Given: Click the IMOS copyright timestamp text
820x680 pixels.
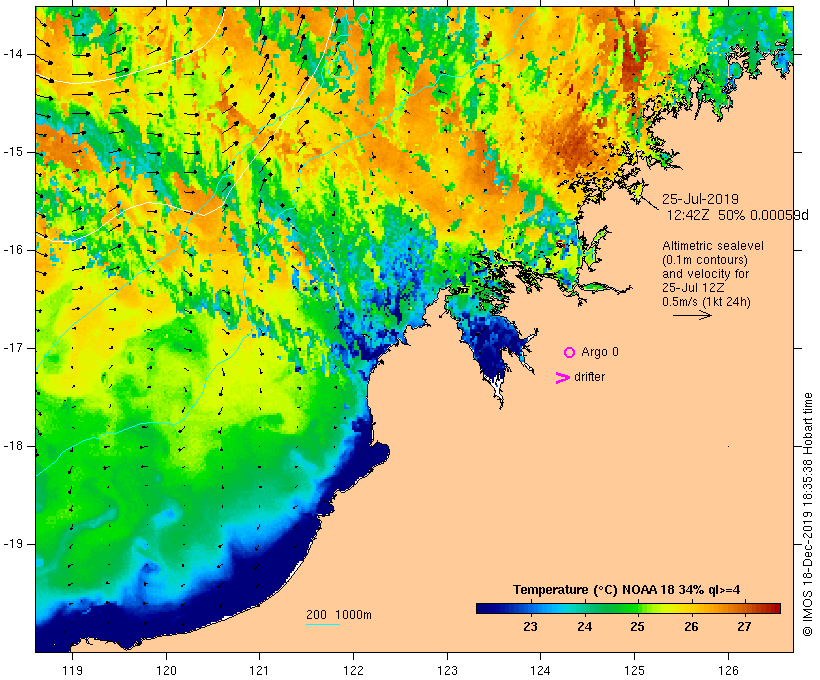Looking at the screenshot, I should 808,515.
